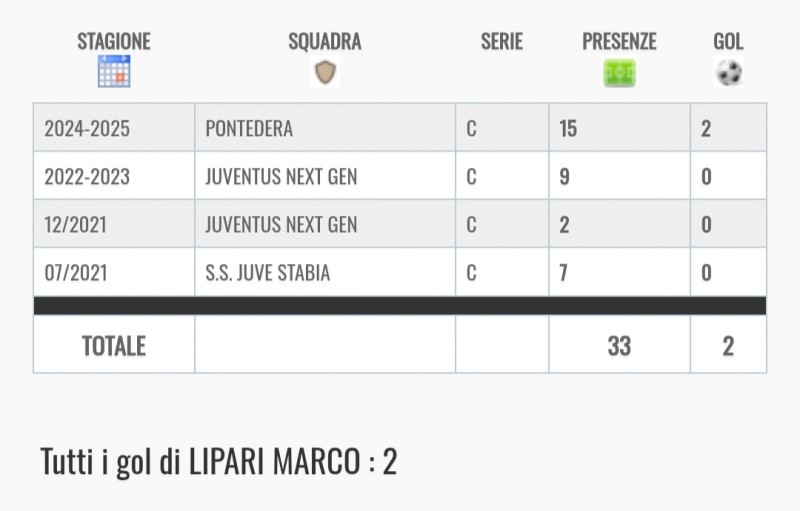Click the shield crest icon under SQUADRA
The image size is (800, 511).
[325, 72]
